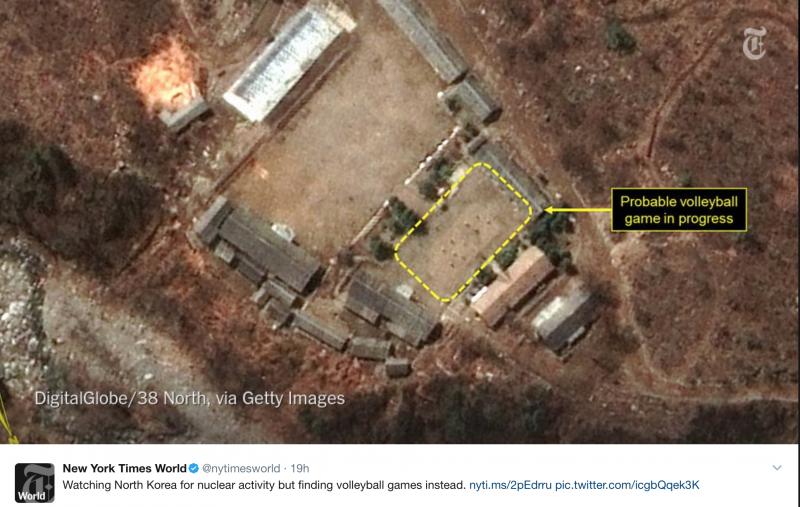
Task: Click the DigitalGlobe/38 North credit text
Action: 189,398
